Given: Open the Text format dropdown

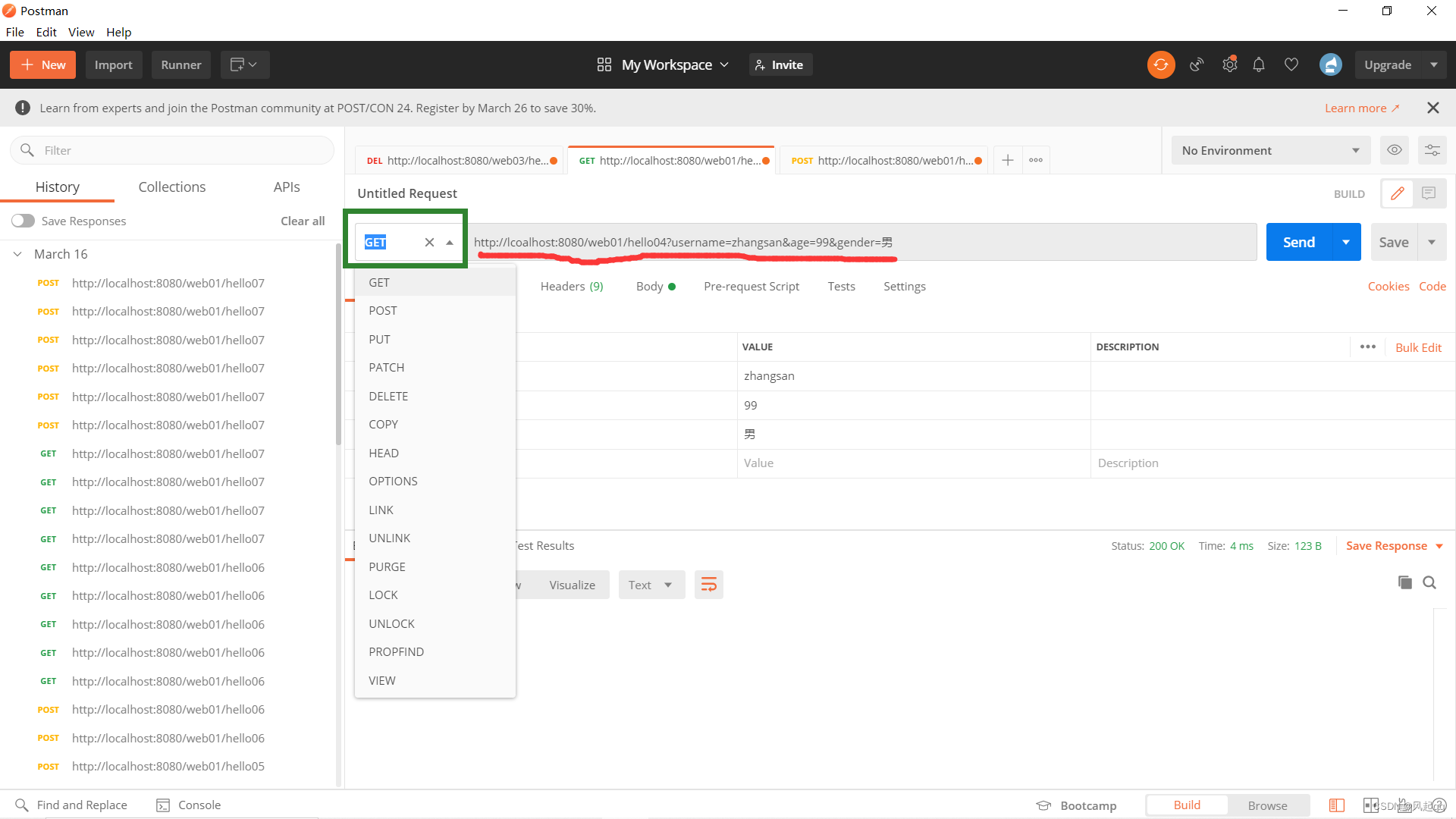Looking at the screenshot, I should pyautogui.click(x=651, y=585).
